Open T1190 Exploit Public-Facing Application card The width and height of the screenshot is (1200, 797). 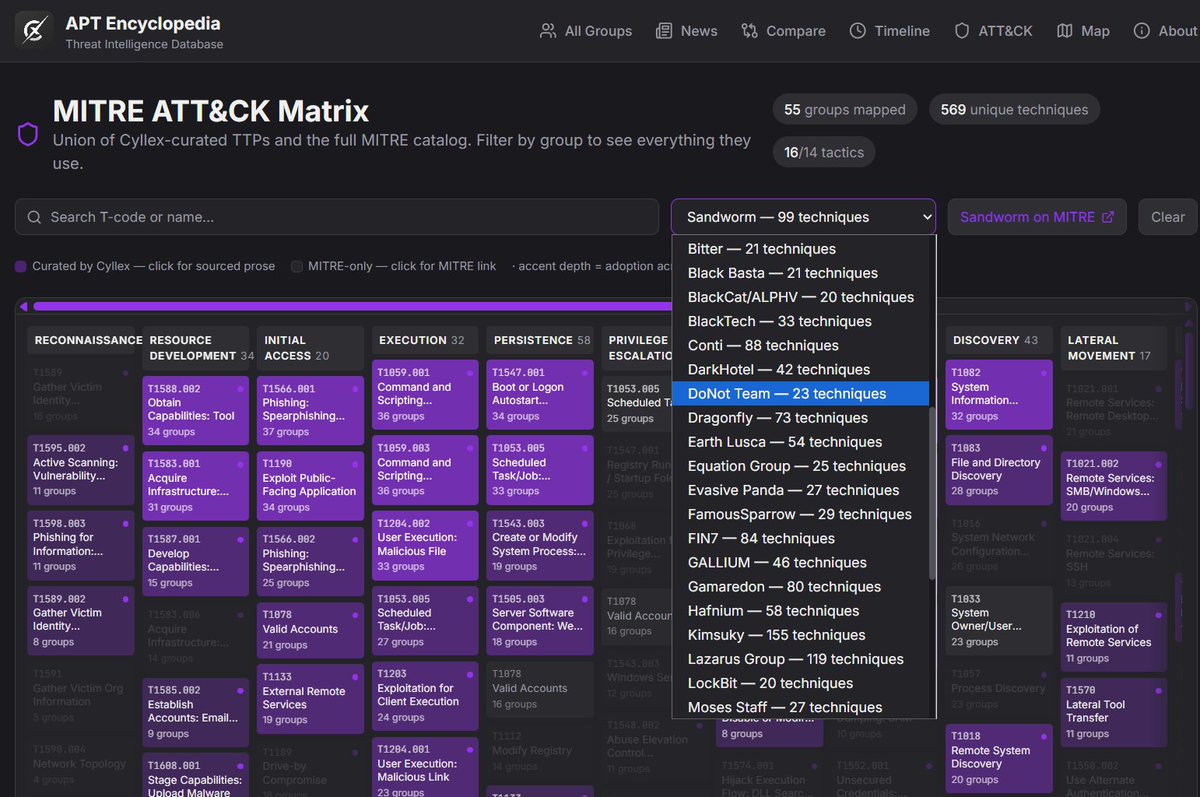311,485
